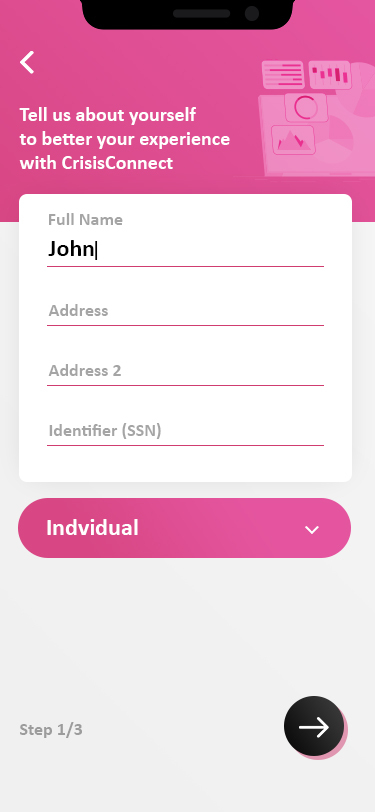
Task: Select the Address input field
Action: [185, 311]
